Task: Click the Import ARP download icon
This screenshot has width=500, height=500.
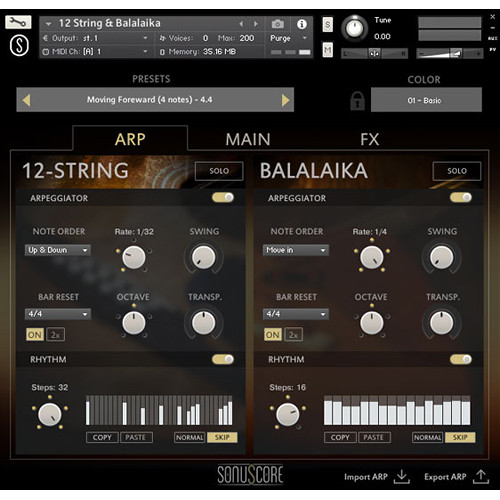Action: 402,477
